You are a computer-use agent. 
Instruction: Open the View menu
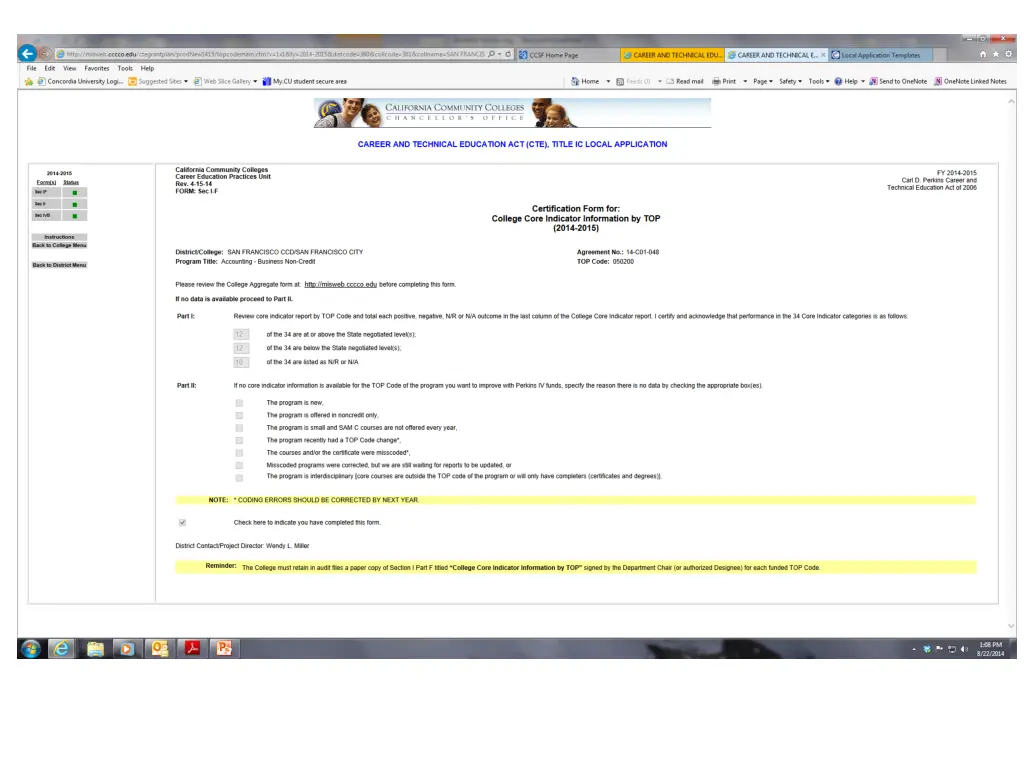[70, 68]
